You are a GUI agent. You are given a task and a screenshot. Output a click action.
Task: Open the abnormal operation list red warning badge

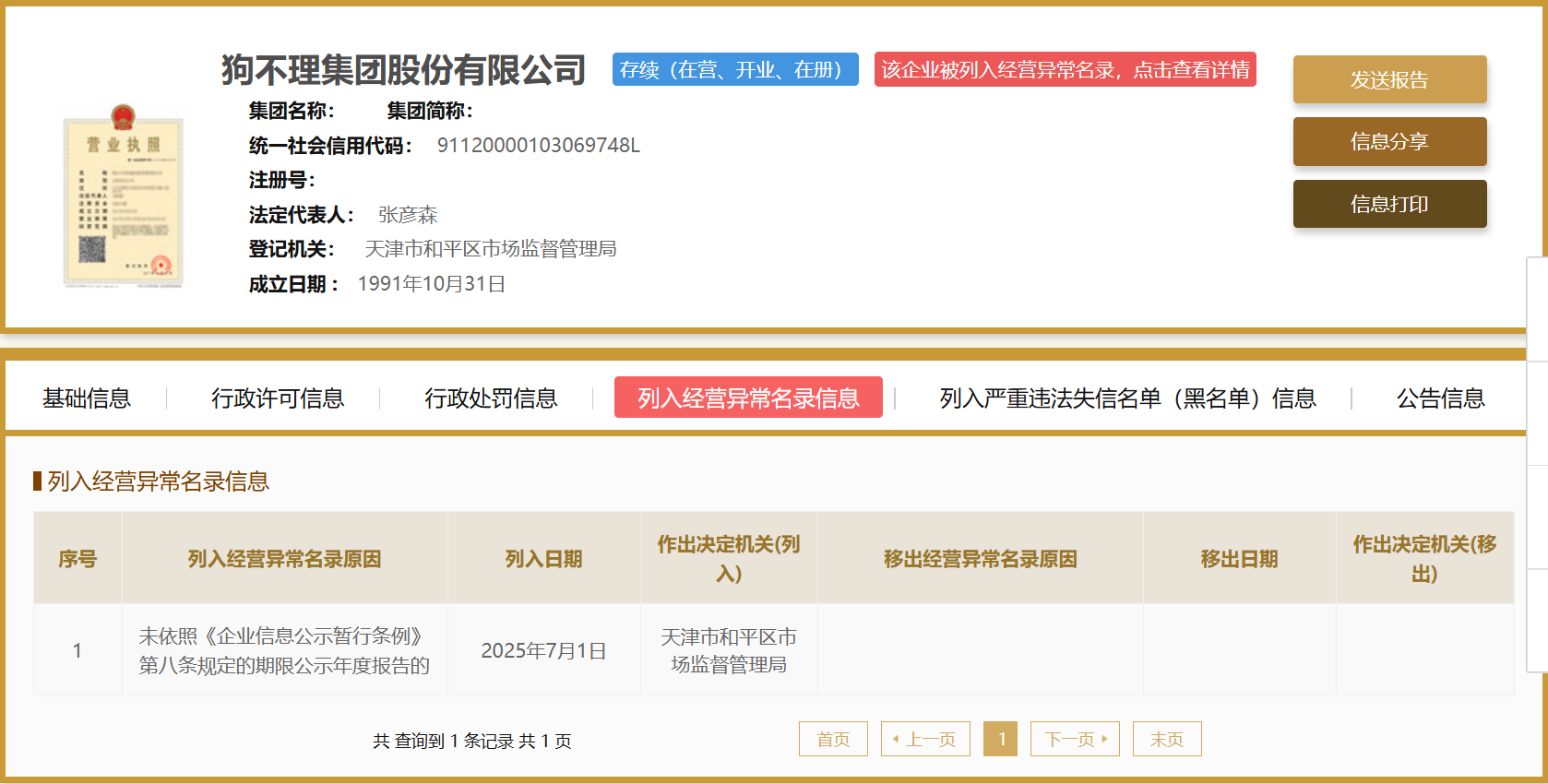click(1065, 70)
